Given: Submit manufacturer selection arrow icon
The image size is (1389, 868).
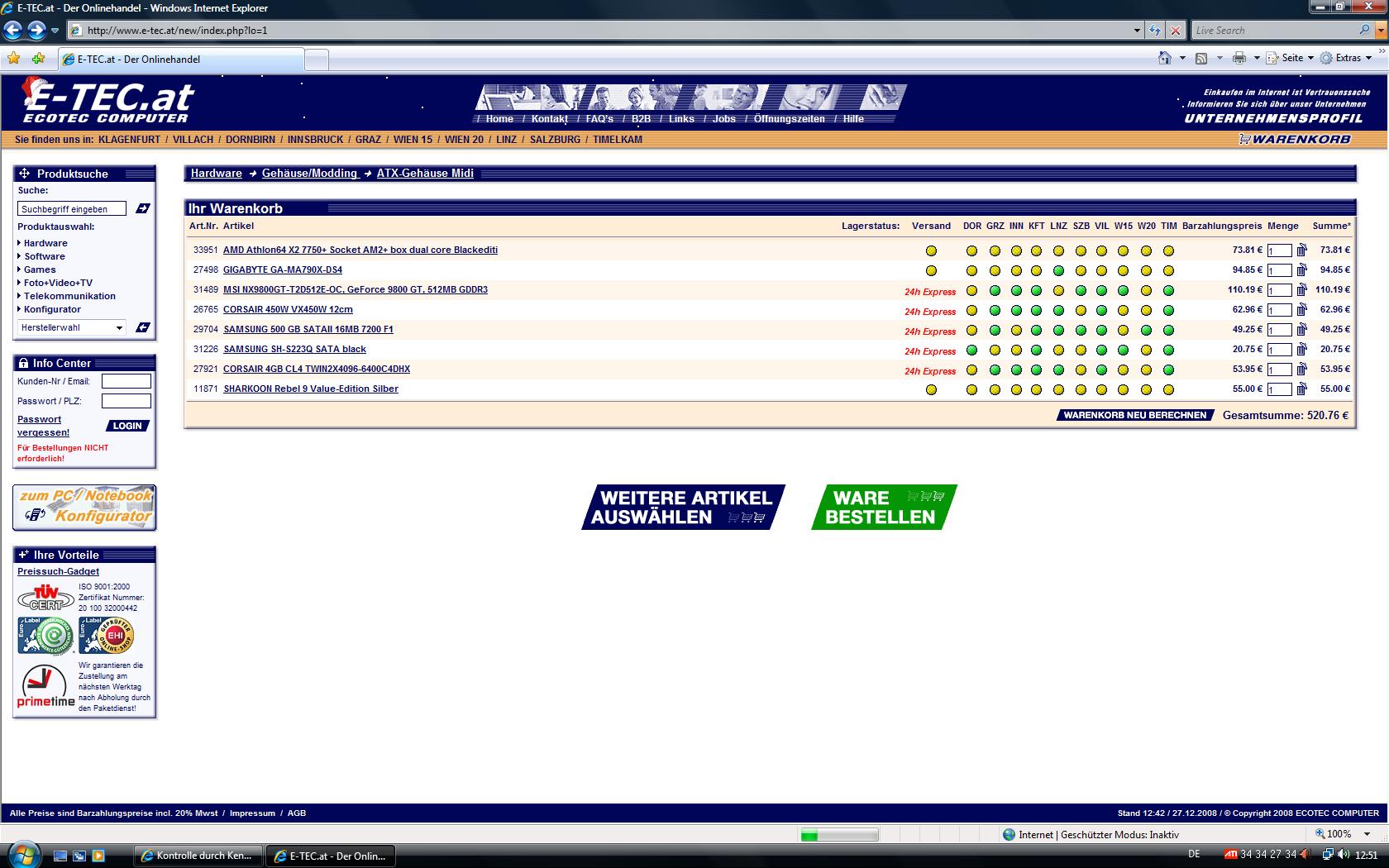Looking at the screenshot, I should (142, 327).
